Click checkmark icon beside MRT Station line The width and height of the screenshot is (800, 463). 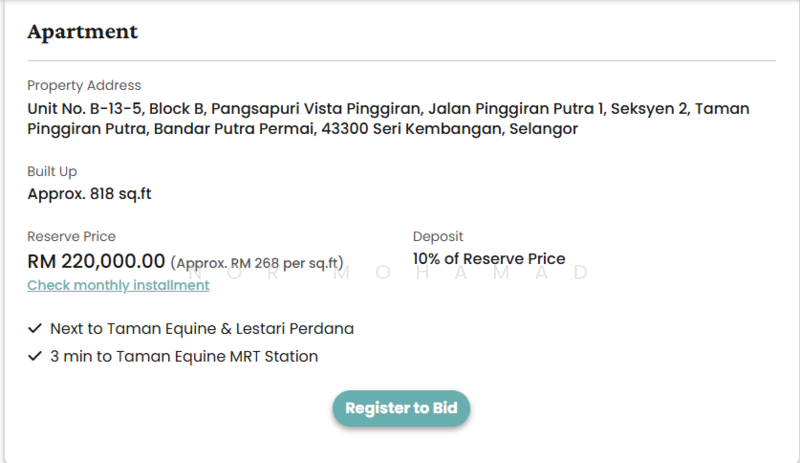click(x=35, y=356)
